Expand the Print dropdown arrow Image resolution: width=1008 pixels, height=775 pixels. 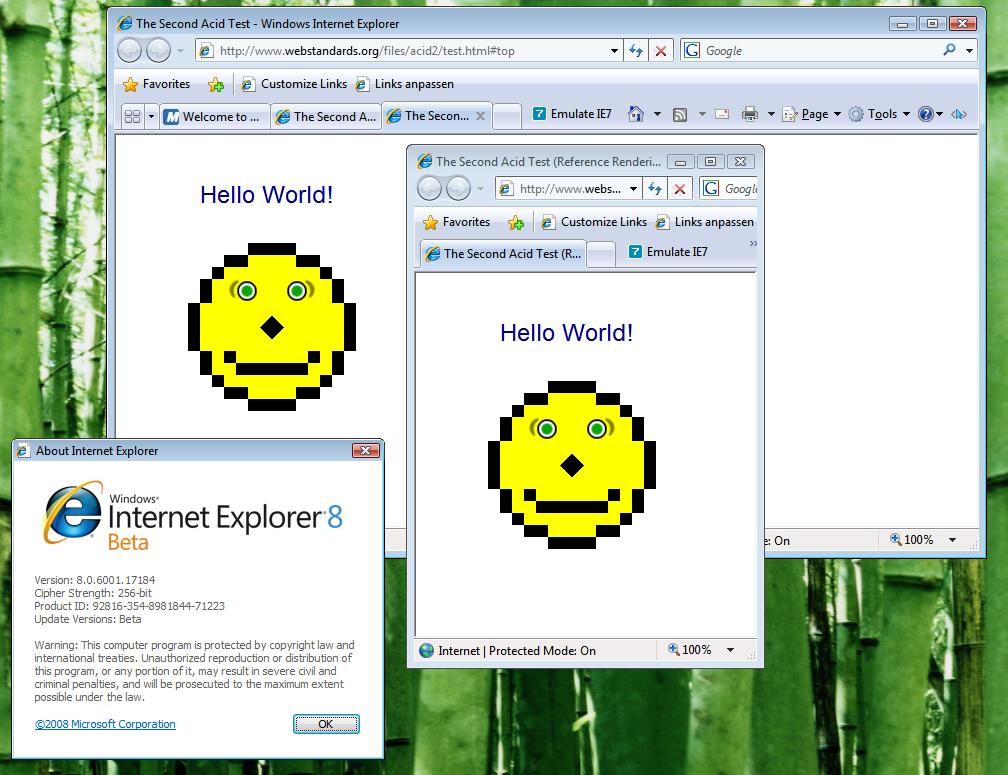tap(771, 114)
